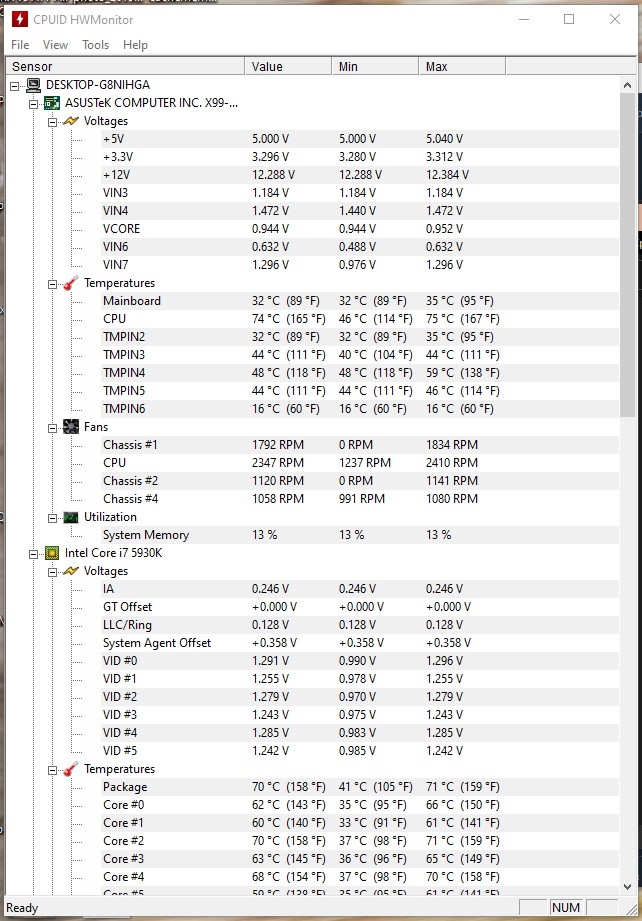The width and height of the screenshot is (642, 921).
Task: Collapse the ASUSTeK COMPUTER INC. node
Action: coord(33,105)
